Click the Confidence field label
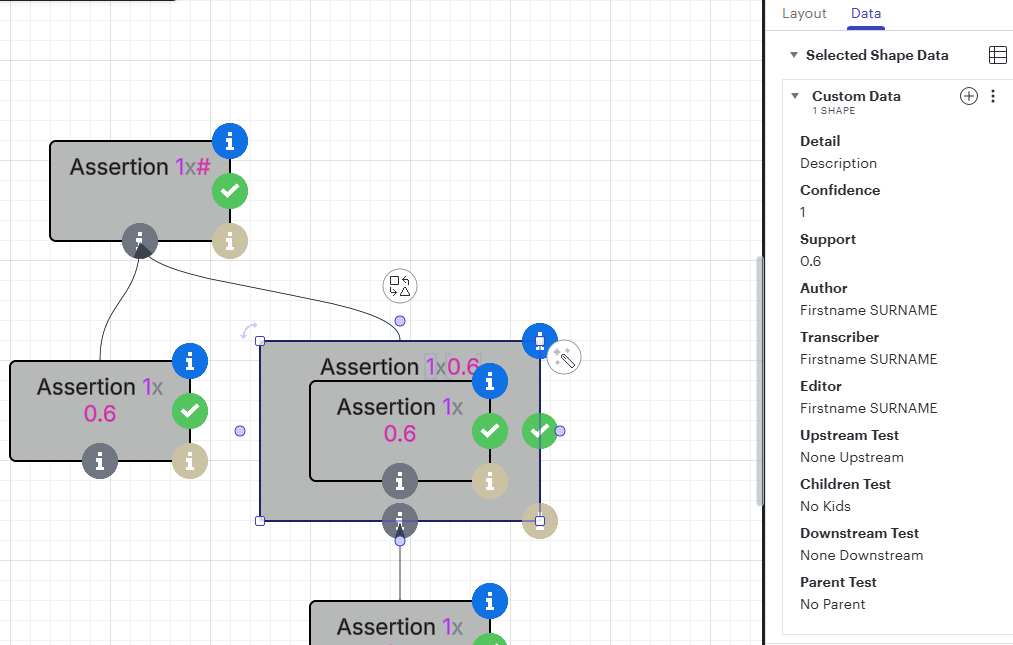The height and width of the screenshot is (645, 1013). click(x=841, y=191)
